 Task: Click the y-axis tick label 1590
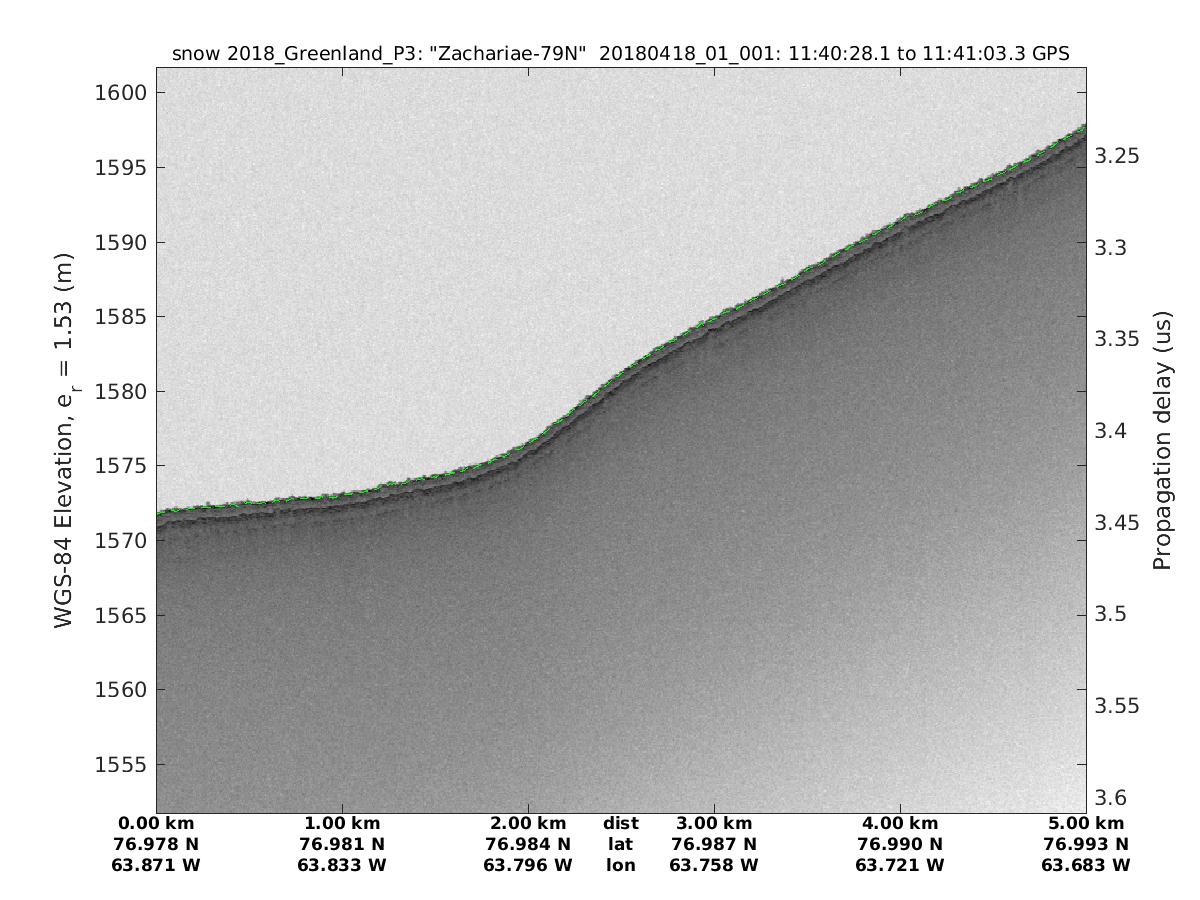pyautogui.click(x=119, y=243)
